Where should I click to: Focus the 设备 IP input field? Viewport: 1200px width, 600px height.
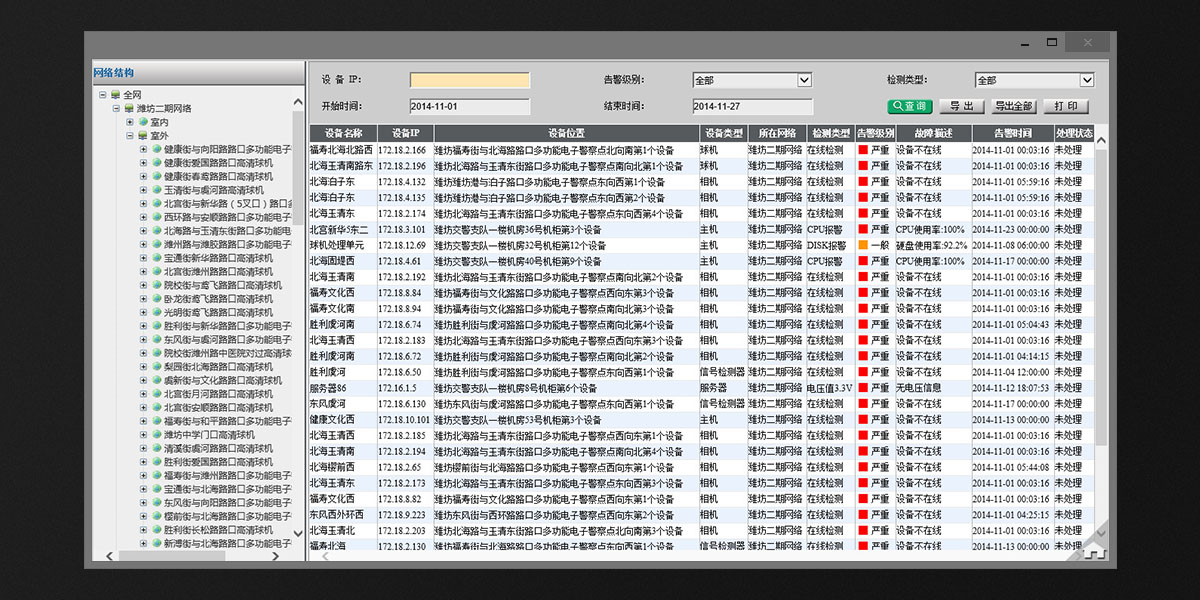(470, 81)
